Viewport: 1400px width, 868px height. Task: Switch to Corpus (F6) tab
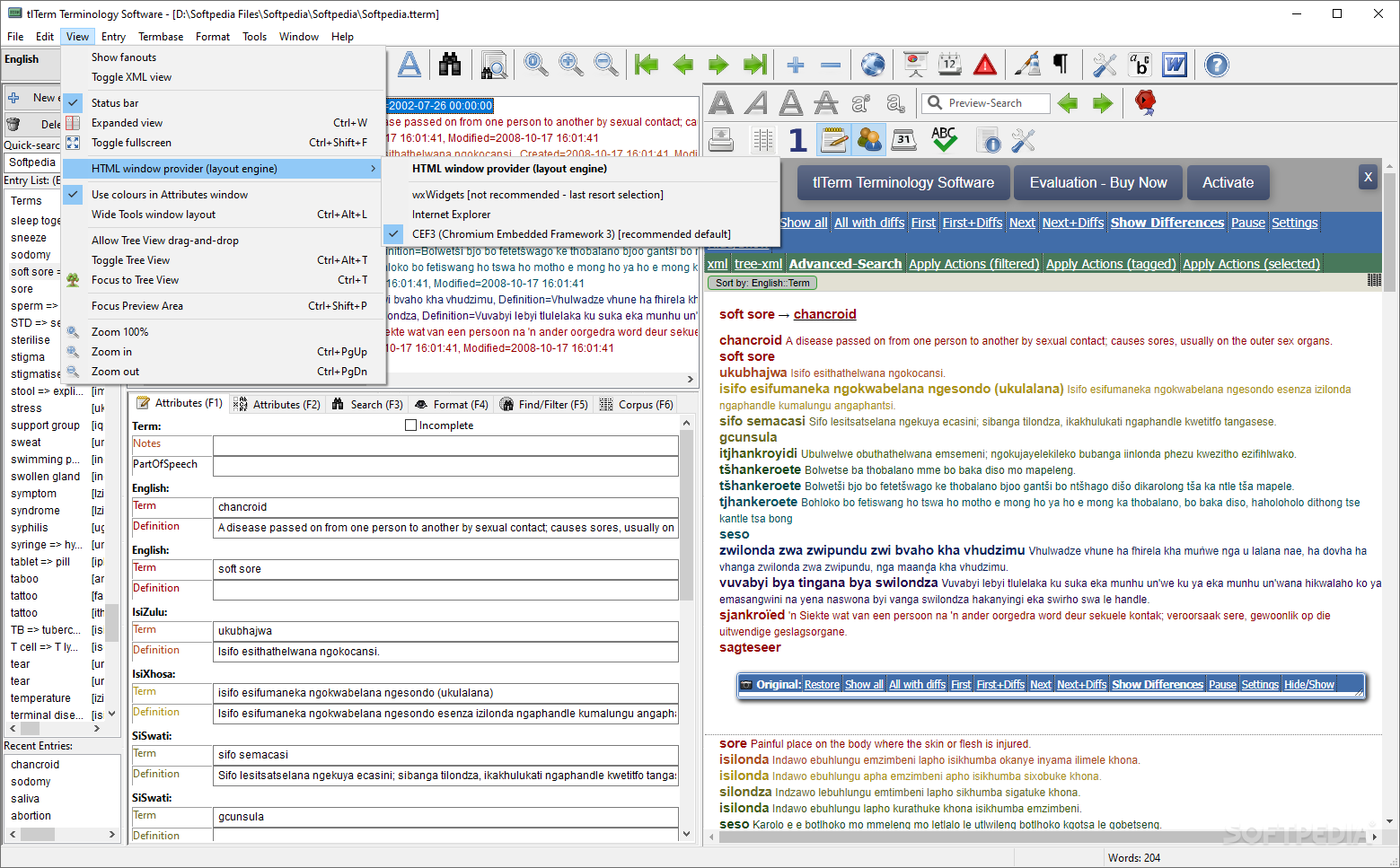point(637,405)
